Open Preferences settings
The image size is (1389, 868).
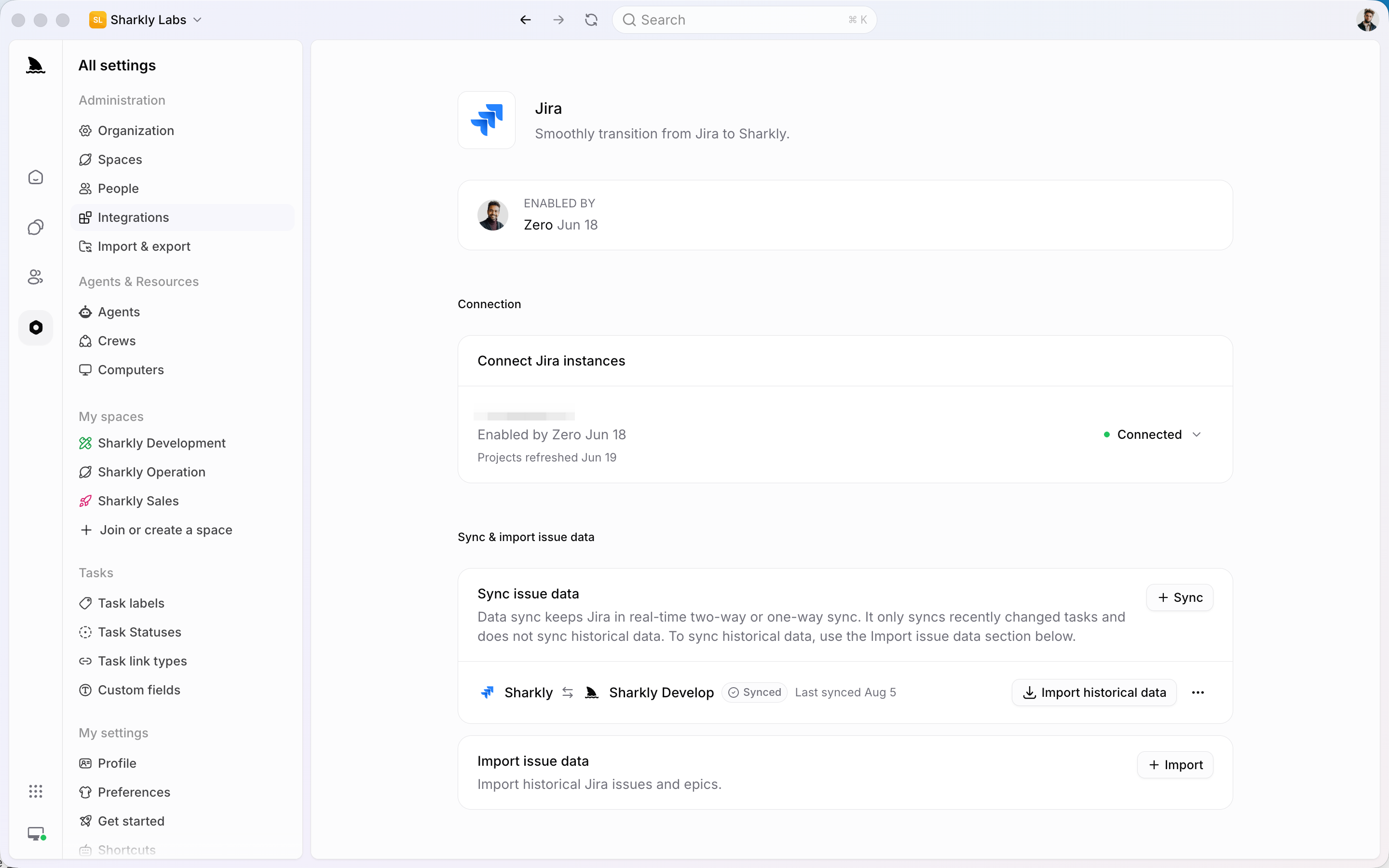click(182, 792)
